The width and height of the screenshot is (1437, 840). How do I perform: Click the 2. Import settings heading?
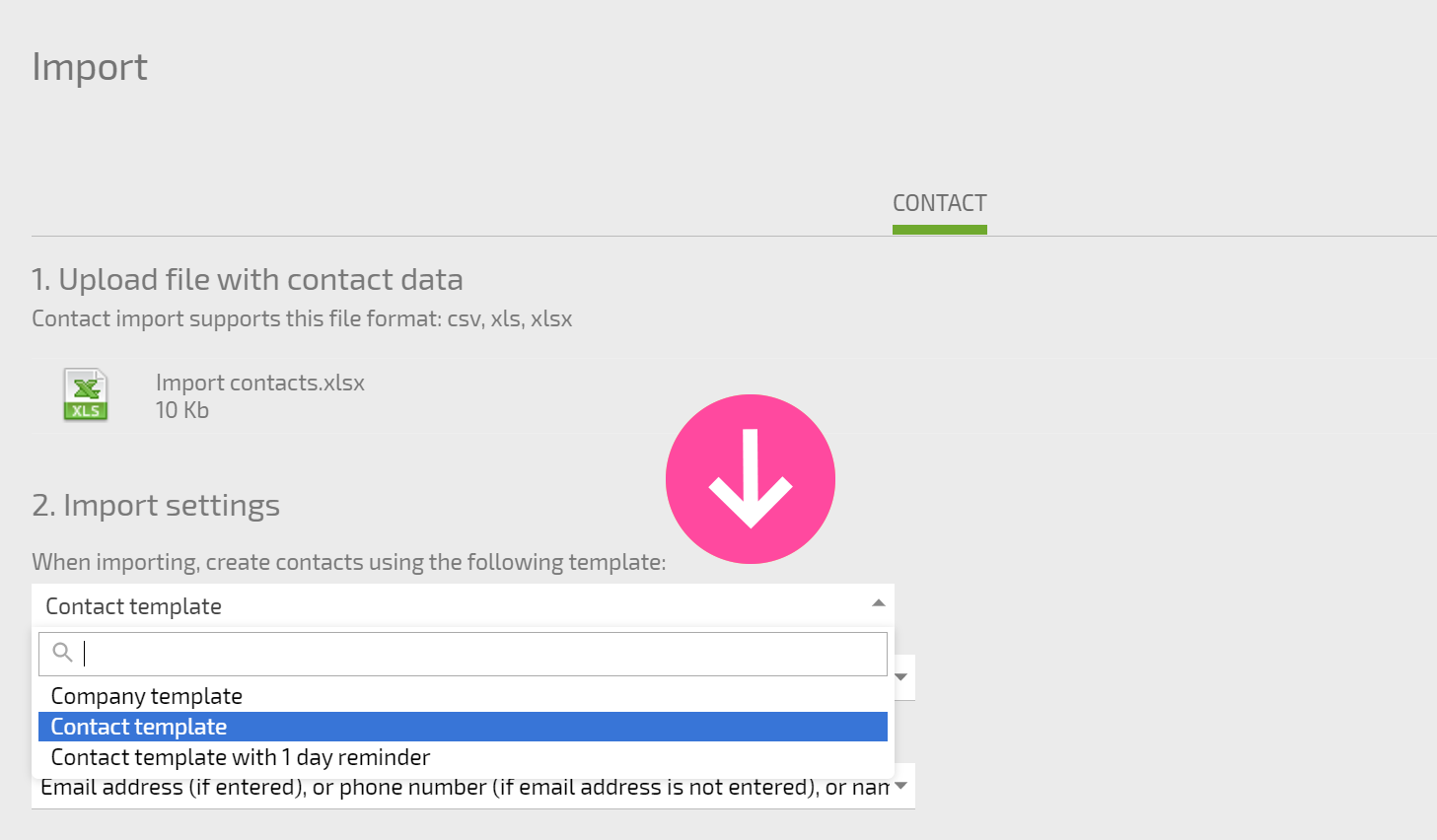point(156,505)
